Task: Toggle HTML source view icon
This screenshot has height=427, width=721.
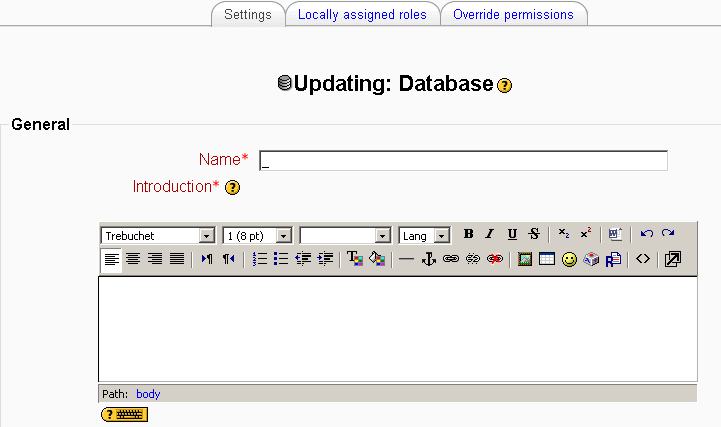Action: coord(643,259)
